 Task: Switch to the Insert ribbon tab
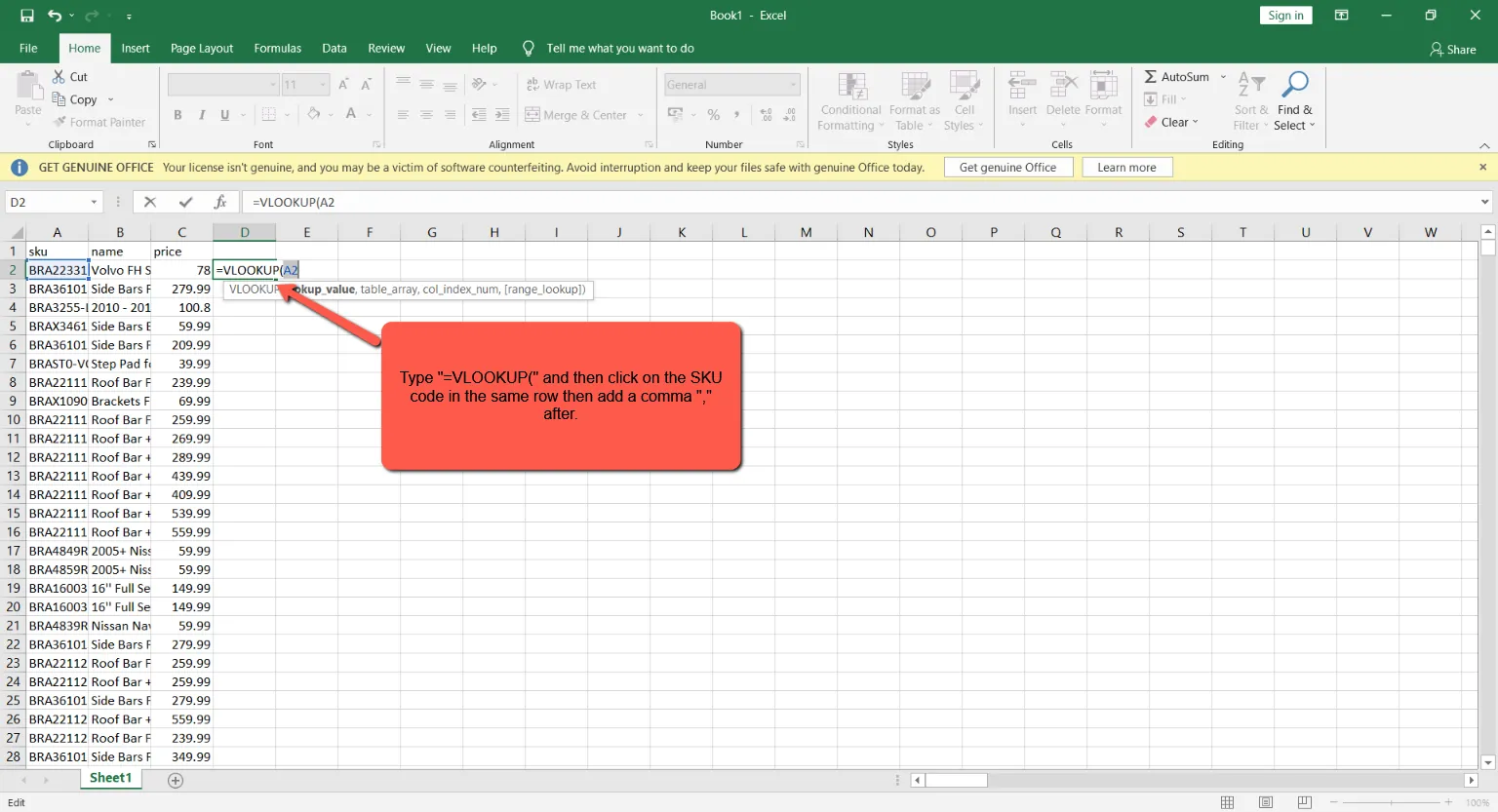point(136,48)
